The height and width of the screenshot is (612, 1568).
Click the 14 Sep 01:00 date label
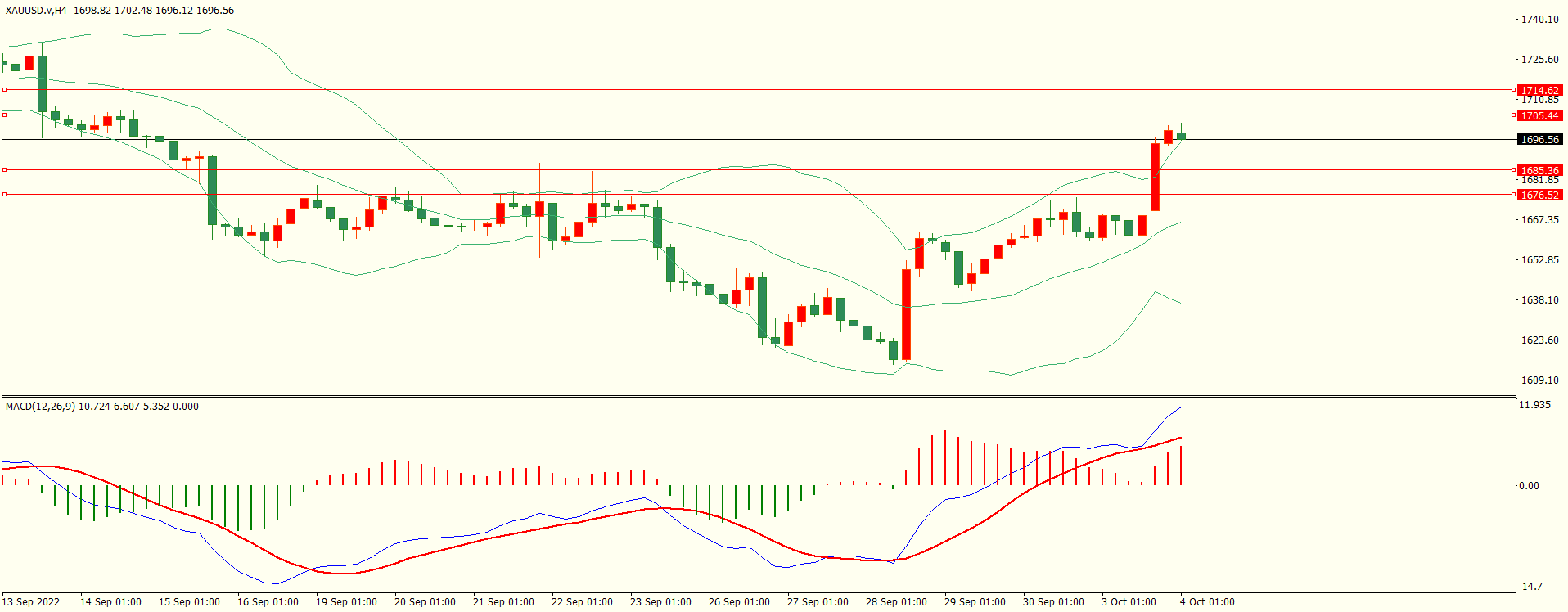[110, 601]
